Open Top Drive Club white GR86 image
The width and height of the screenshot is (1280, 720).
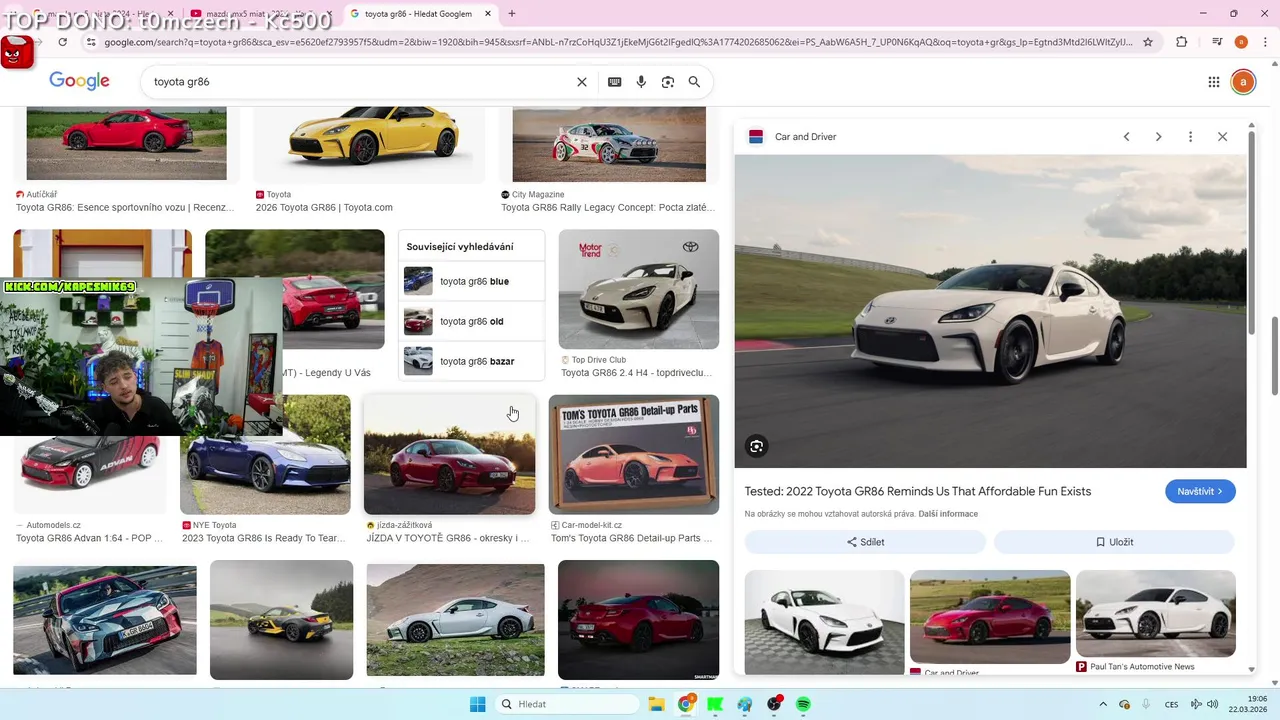[x=638, y=289]
